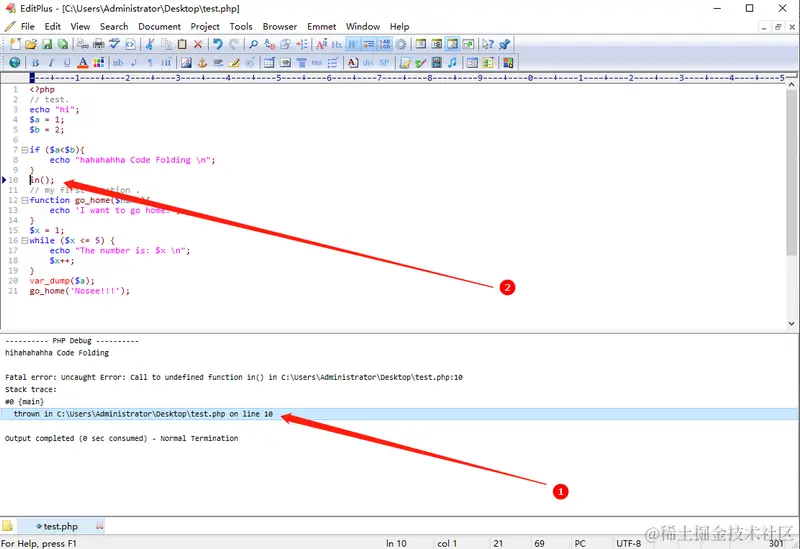
Task: Click the Print icon
Action: [x=99, y=44]
